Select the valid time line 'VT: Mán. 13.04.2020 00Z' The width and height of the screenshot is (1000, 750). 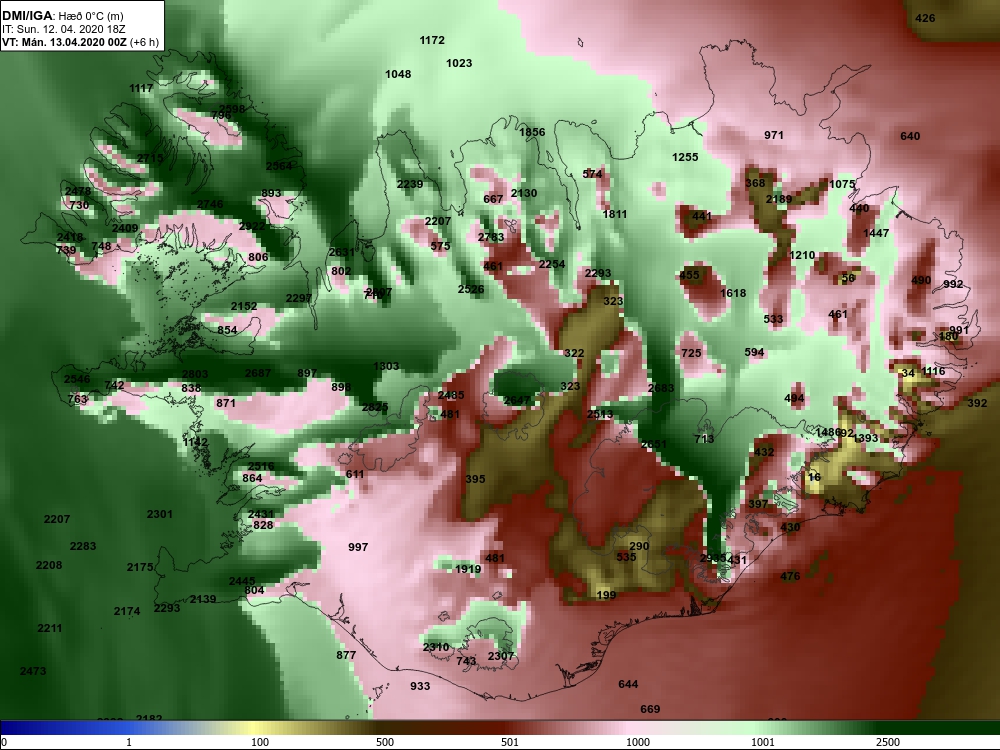(64, 42)
